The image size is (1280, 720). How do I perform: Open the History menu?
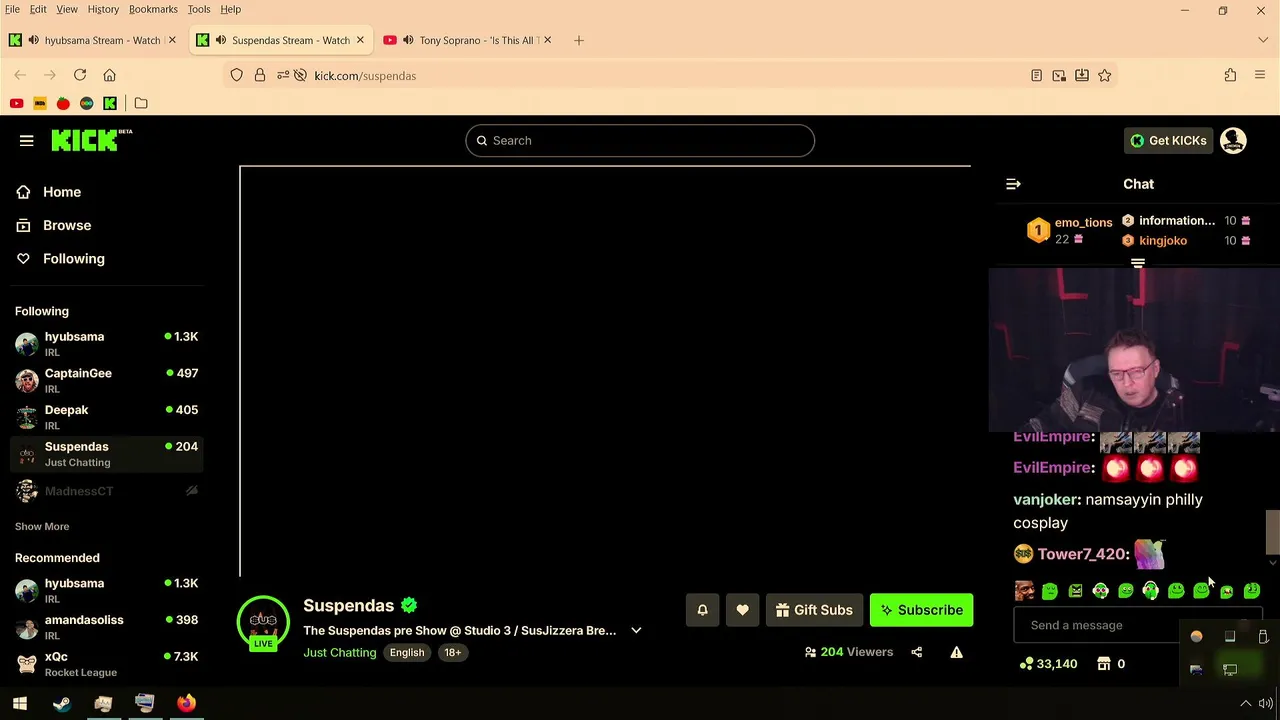coord(103,9)
